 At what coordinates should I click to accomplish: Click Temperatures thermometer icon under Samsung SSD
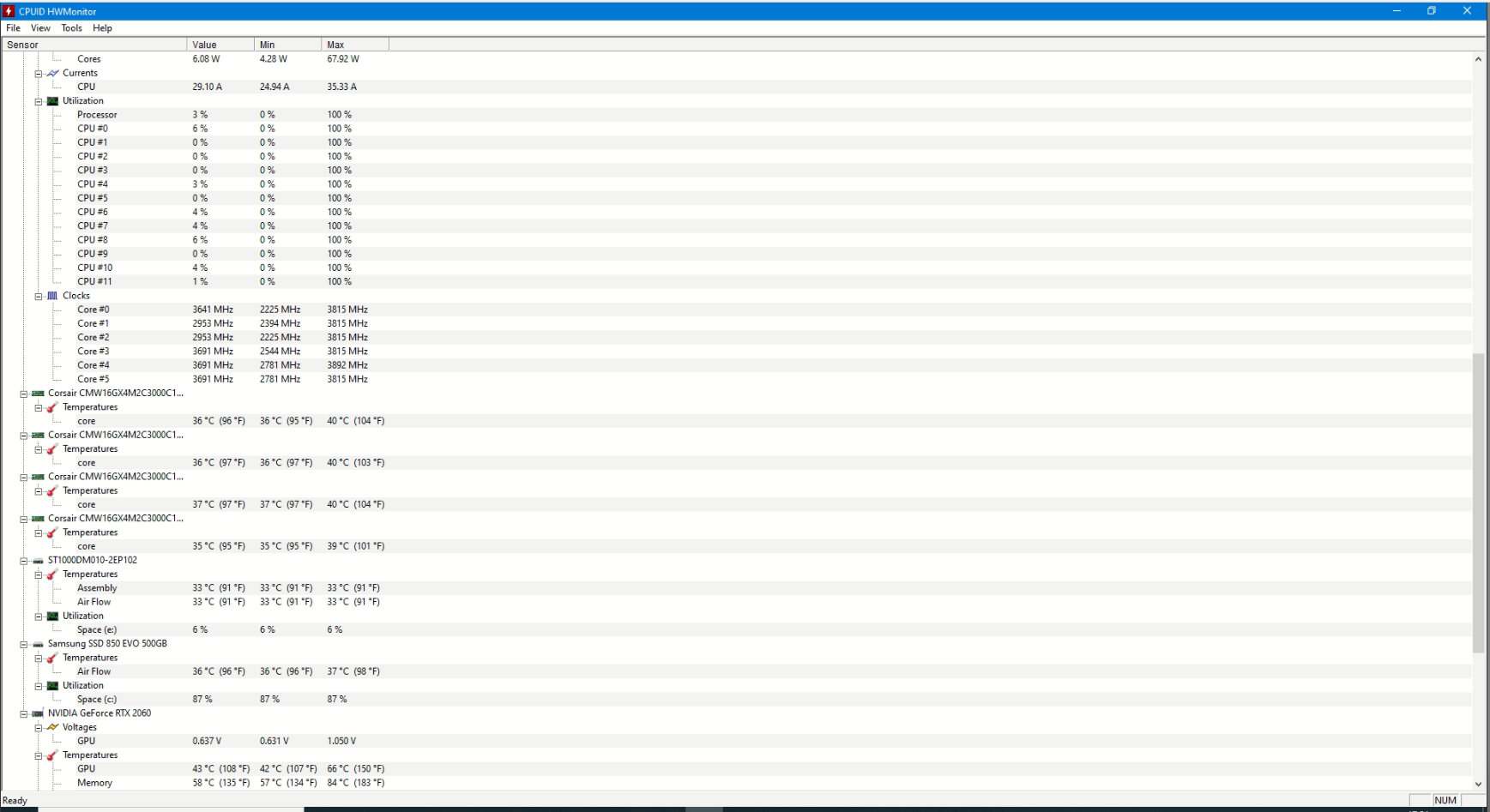point(53,658)
